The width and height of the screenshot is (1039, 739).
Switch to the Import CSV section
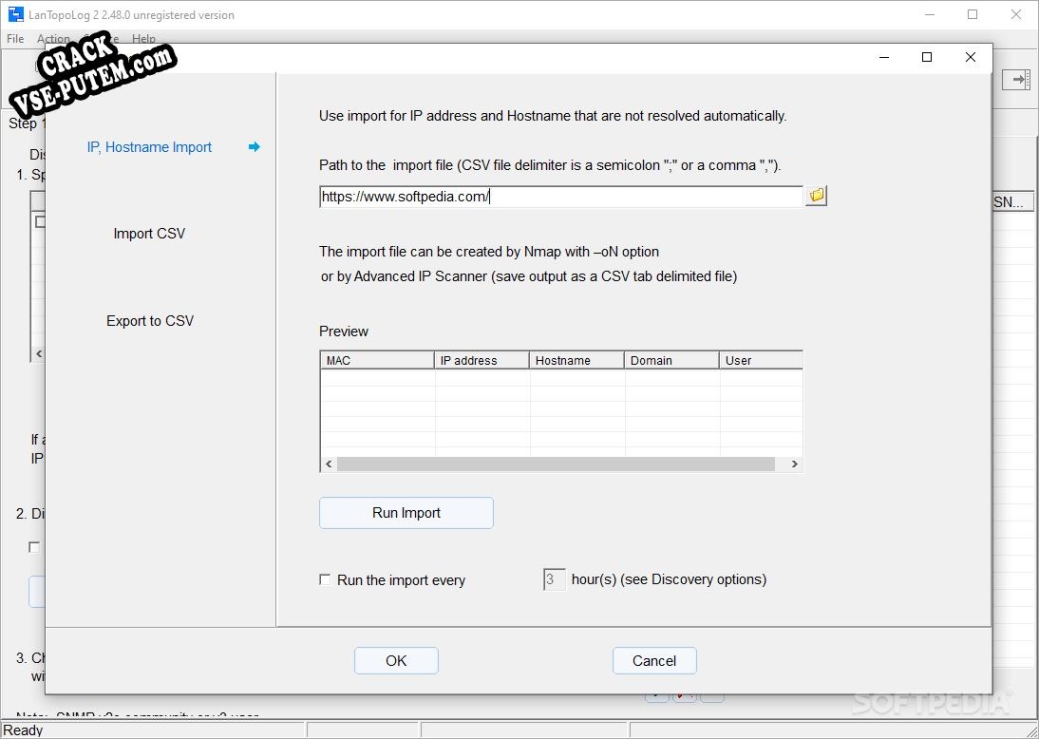click(x=150, y=233)
